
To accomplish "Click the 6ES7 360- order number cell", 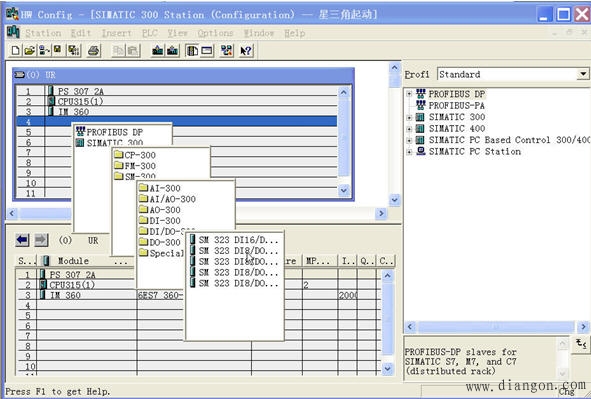I will click(x=160, y=295).
